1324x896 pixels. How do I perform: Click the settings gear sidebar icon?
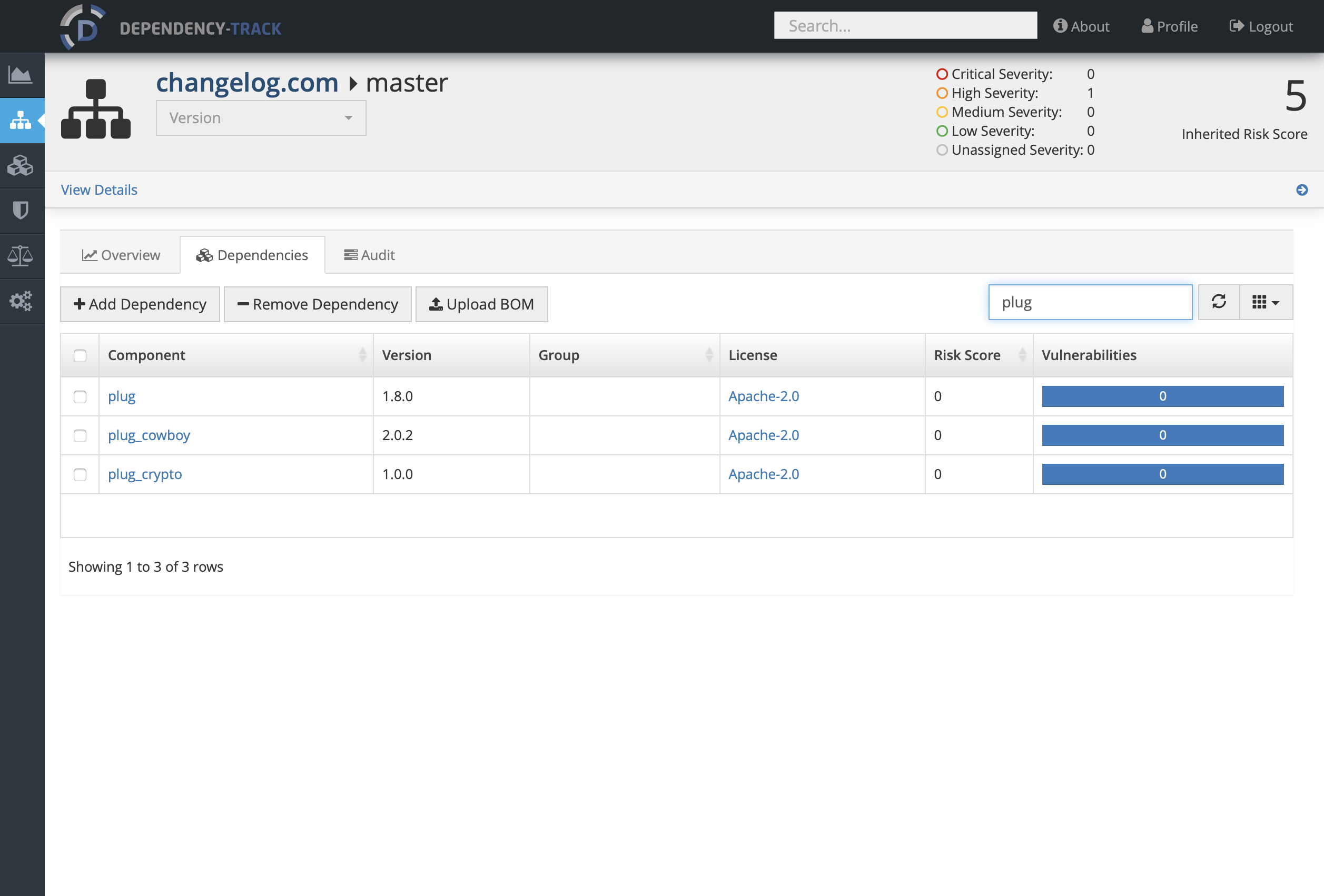(x=22, y=300)
